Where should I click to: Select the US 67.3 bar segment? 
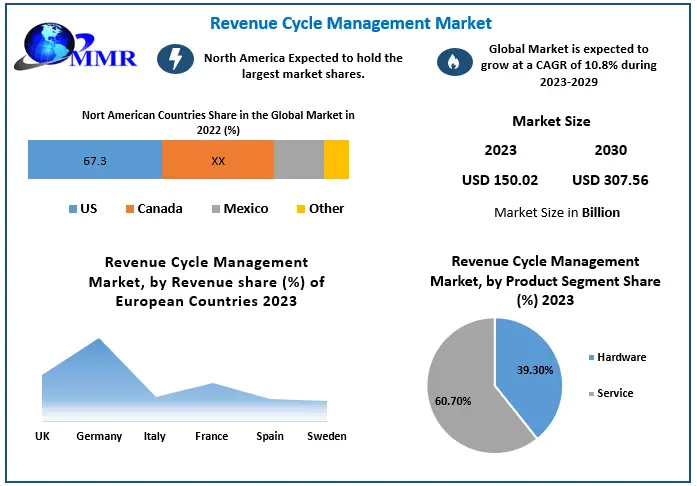[x=95, y=160]
